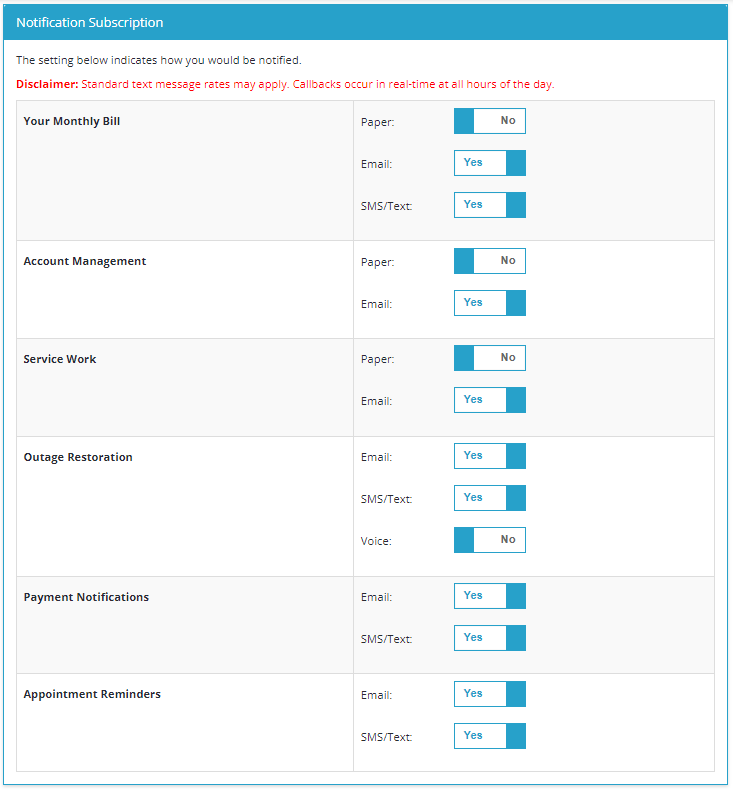This screenshot has height=791, width=733.
Task: Toggle Paper for Your Monthly Bill
Action: click(489, 121)
